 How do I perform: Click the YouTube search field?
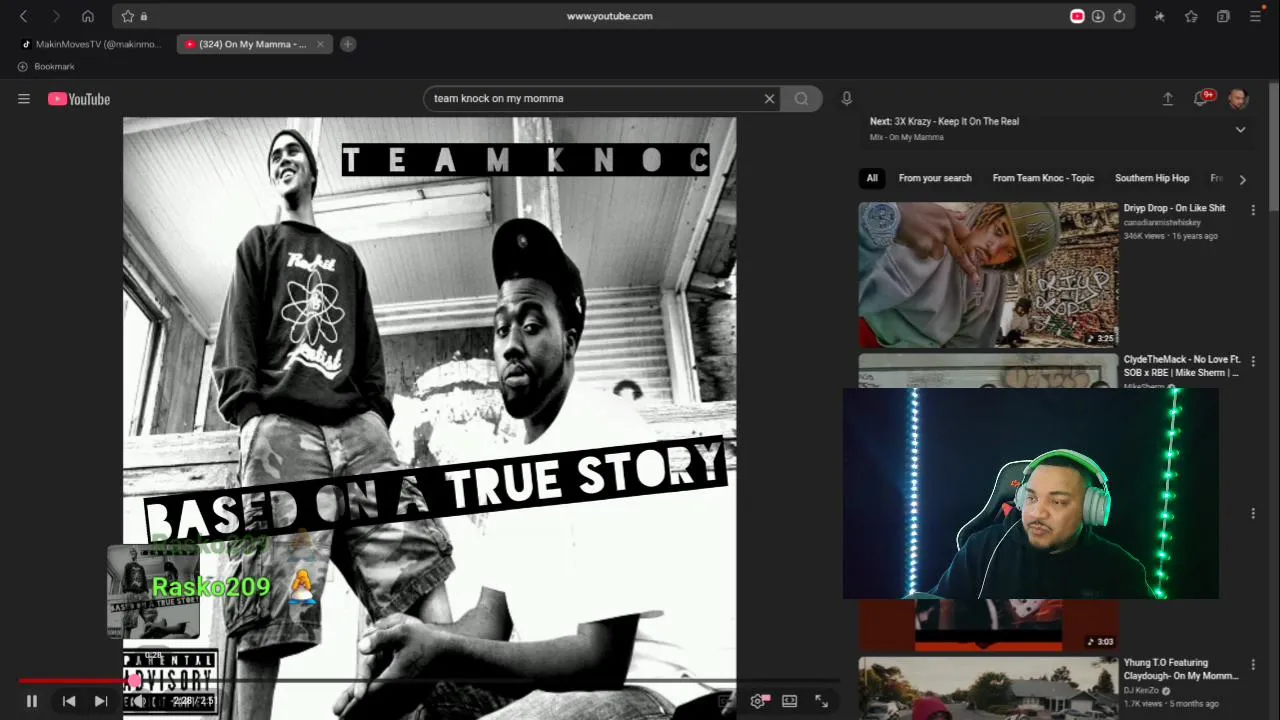(595, 98)
